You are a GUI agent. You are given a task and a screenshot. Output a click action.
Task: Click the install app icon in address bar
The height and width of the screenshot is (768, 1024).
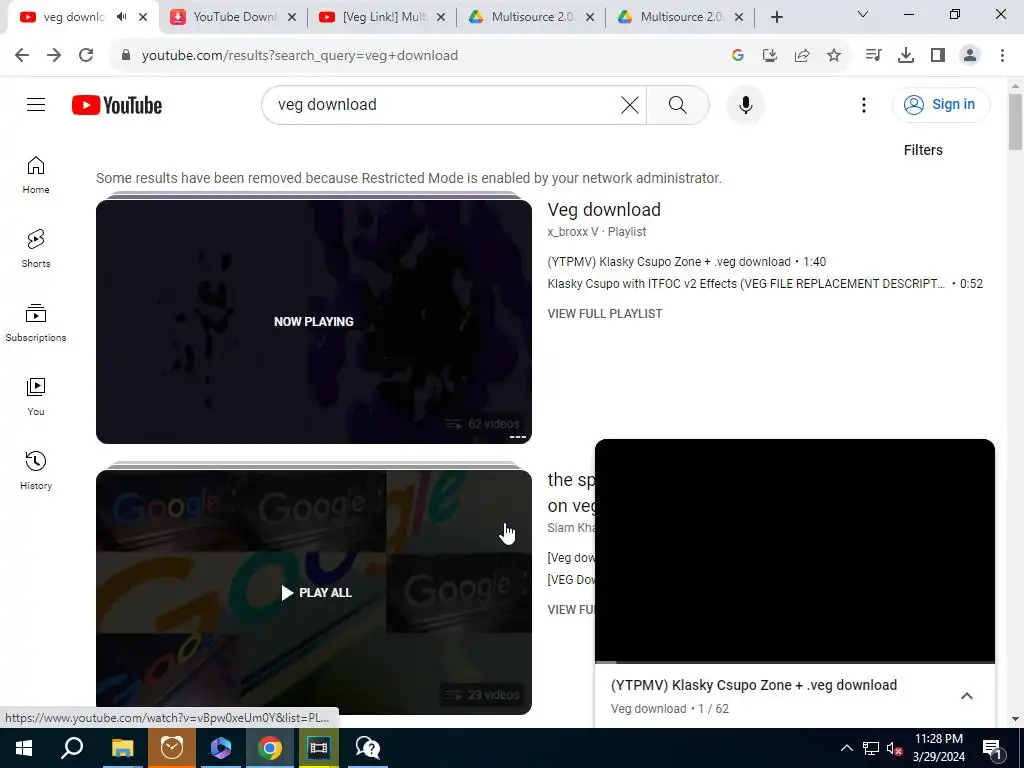click(x=770, y=56)
